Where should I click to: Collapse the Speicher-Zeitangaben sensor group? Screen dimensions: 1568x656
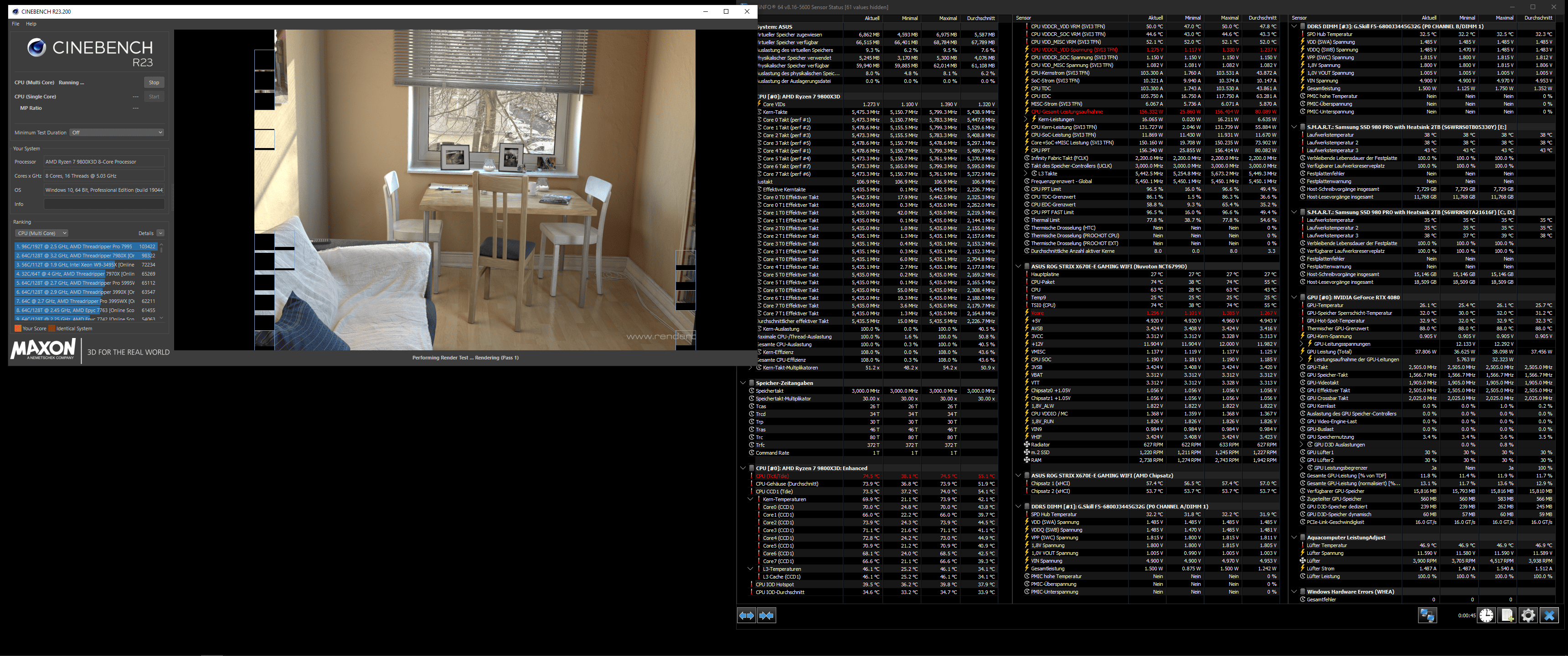pyautogui.click(x=743, y=383)
